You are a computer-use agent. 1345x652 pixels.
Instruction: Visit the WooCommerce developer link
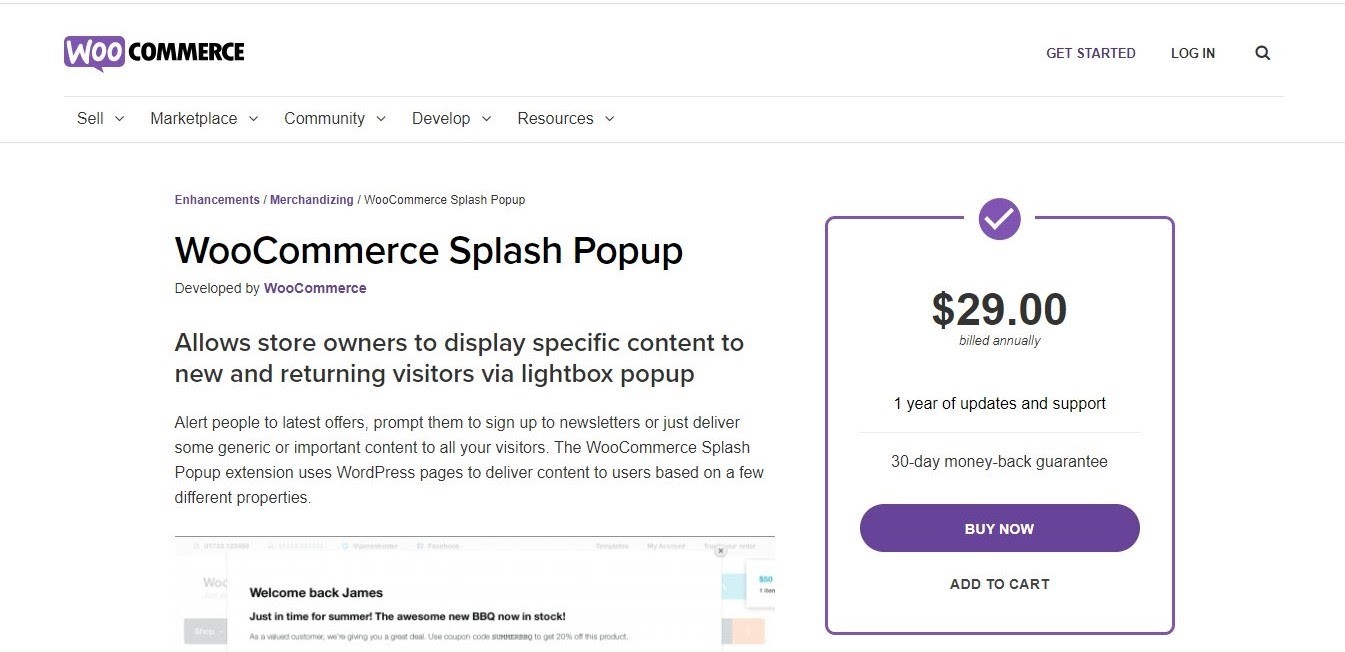tap(315, 288)
